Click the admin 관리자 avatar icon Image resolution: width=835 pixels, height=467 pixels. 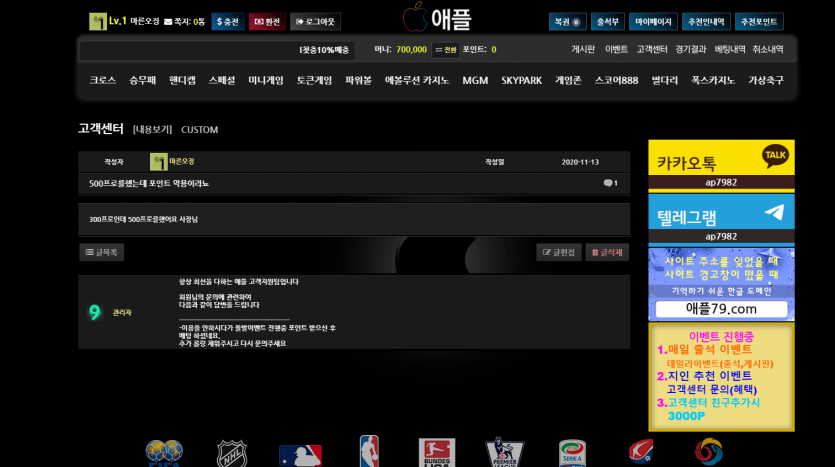[95, 312]
